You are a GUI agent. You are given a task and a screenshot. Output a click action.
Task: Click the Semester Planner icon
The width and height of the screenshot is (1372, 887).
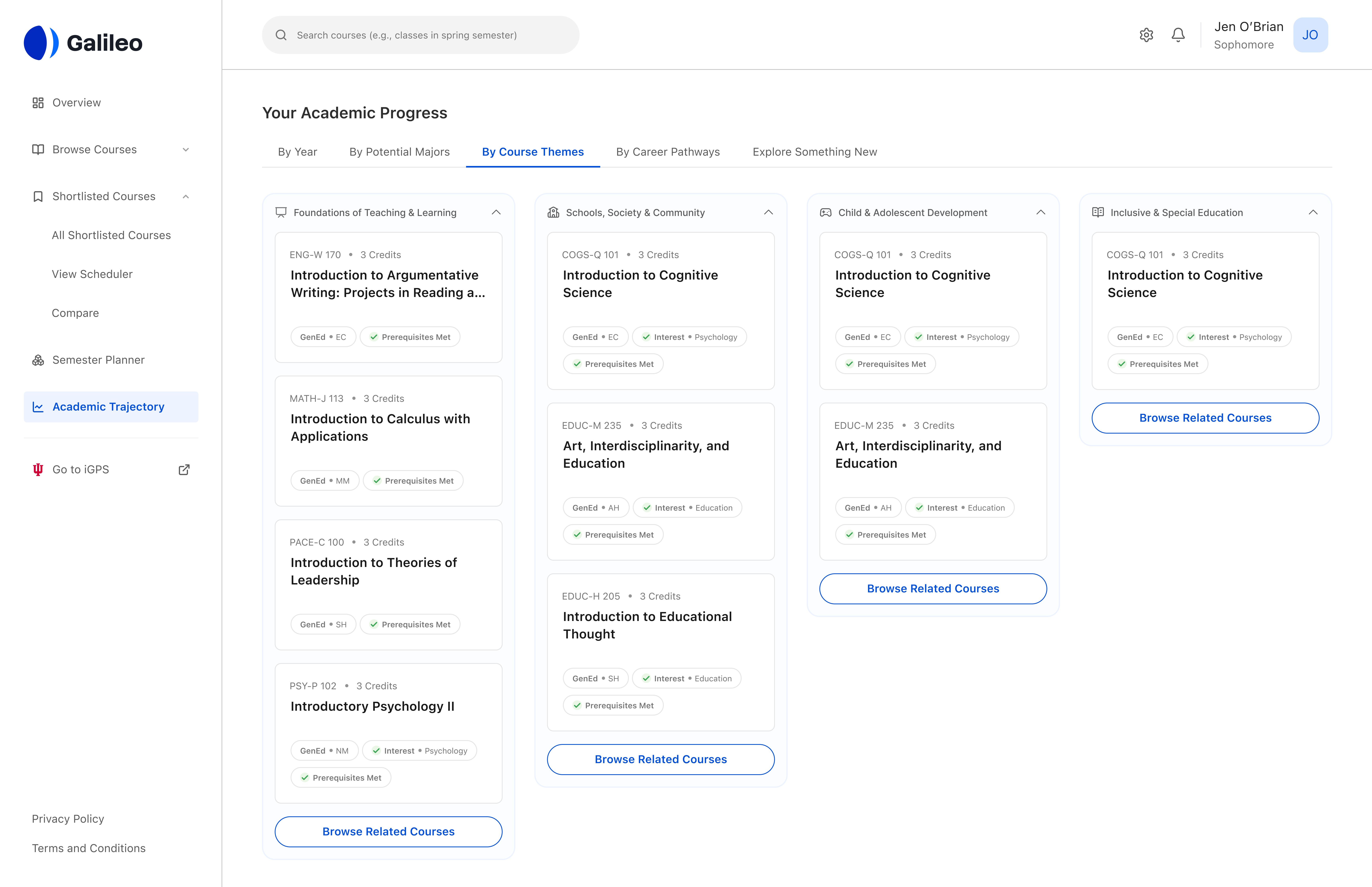pyautogui.click(x=38, y=360)
